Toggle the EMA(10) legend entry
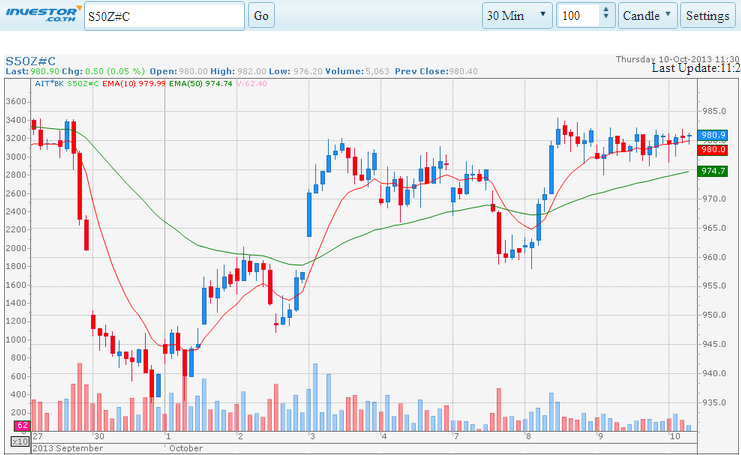The height and width of the screenshot is (455, 741). (135, 84)
